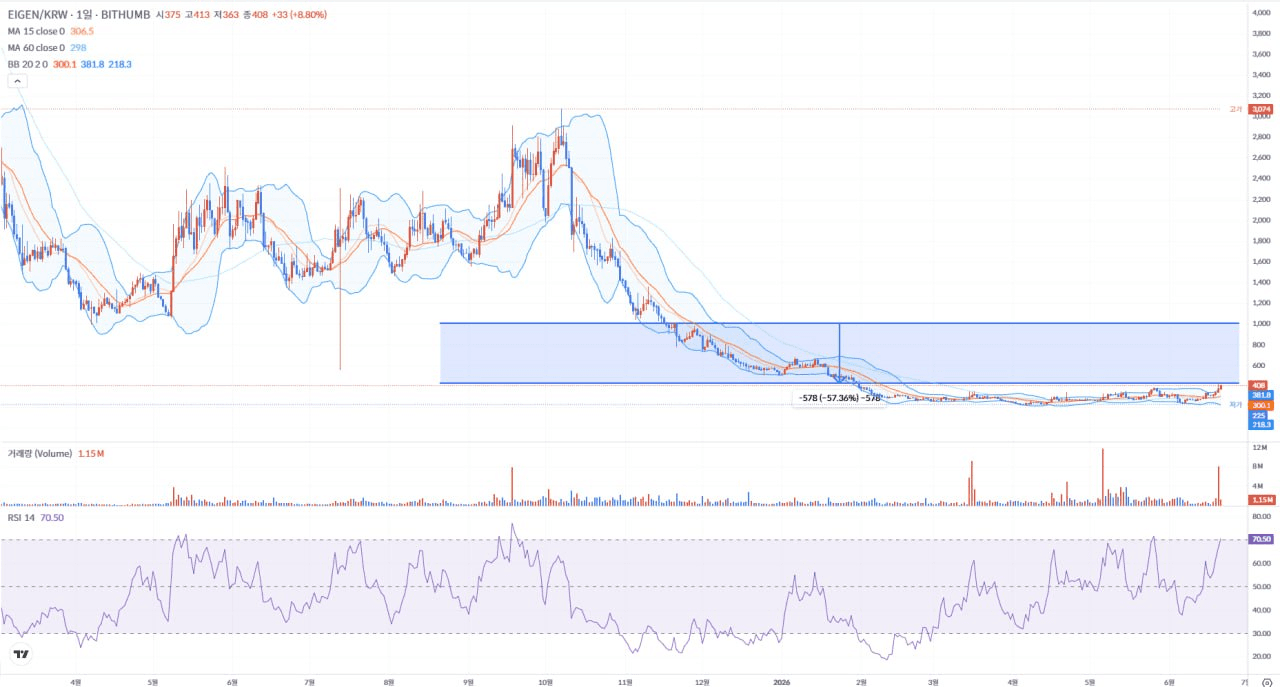Screen dimensions: 1280x687
Task: Click the 80.00 level on RSI scale
Action: tap(1260, 517)
